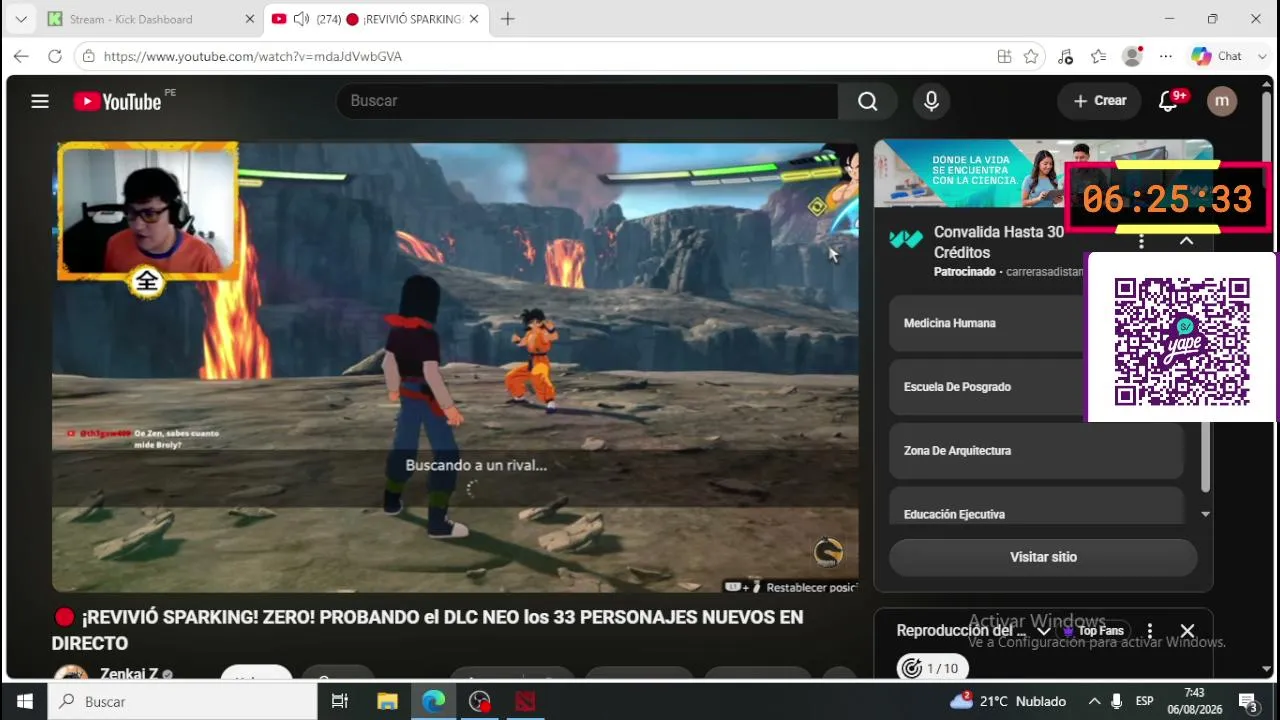The height and width of the screenshot is (720, 1280).
Task: Click the address bar URL
Action: tap(253, 57)
